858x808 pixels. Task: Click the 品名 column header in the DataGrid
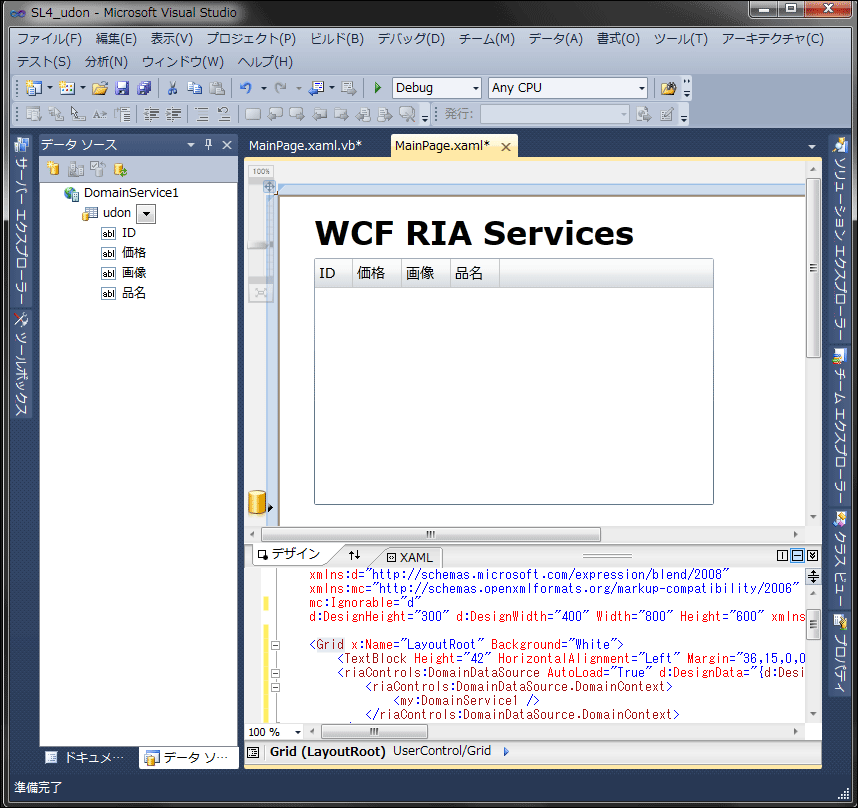(474, 273)
